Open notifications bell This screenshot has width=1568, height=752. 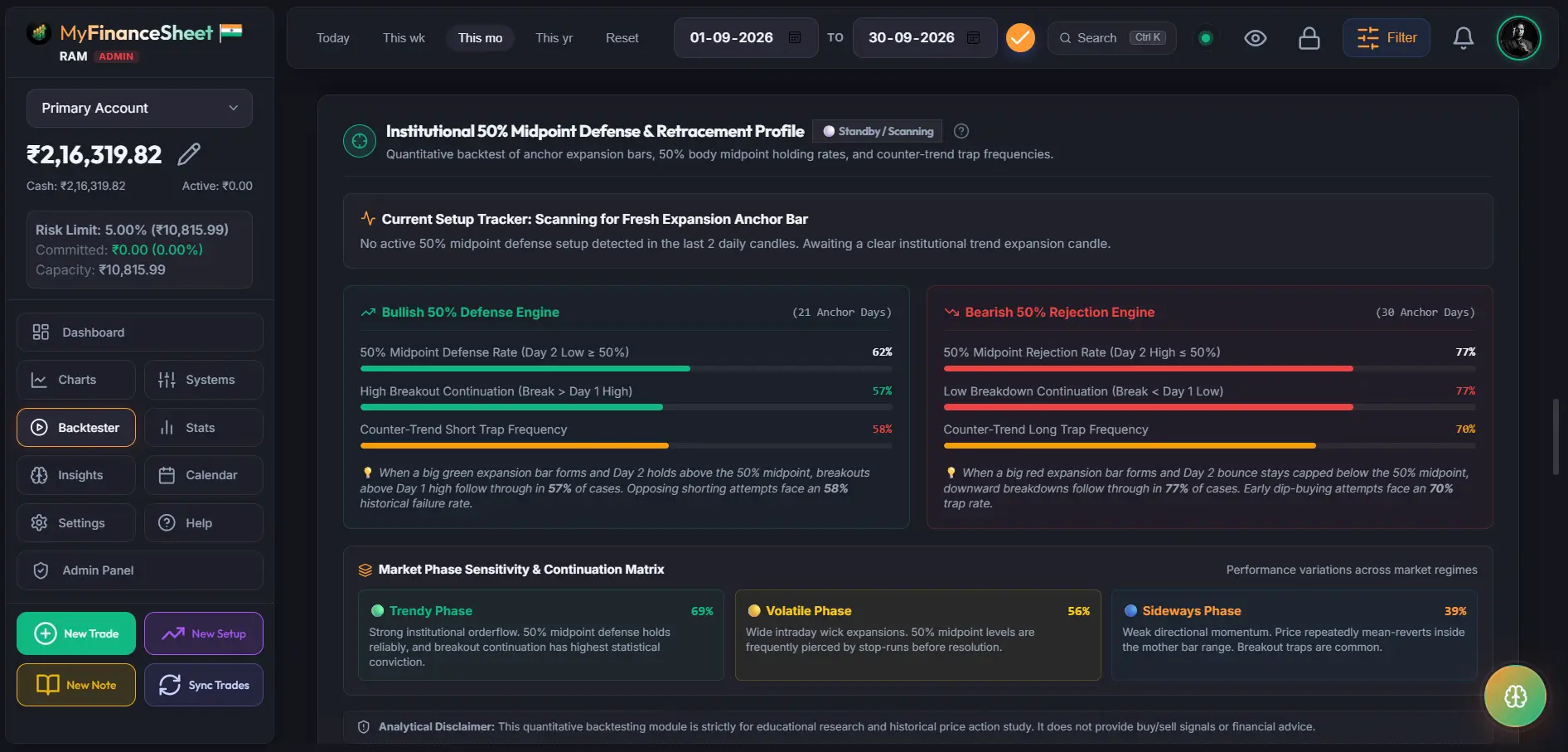coord(1464,38)
